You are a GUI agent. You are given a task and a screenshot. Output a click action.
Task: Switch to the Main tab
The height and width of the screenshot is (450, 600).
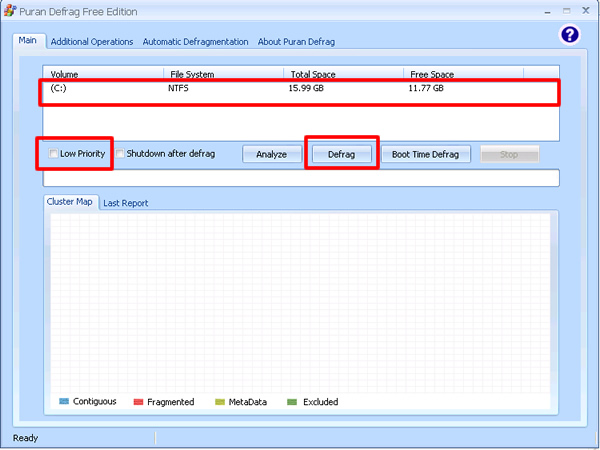28,41
